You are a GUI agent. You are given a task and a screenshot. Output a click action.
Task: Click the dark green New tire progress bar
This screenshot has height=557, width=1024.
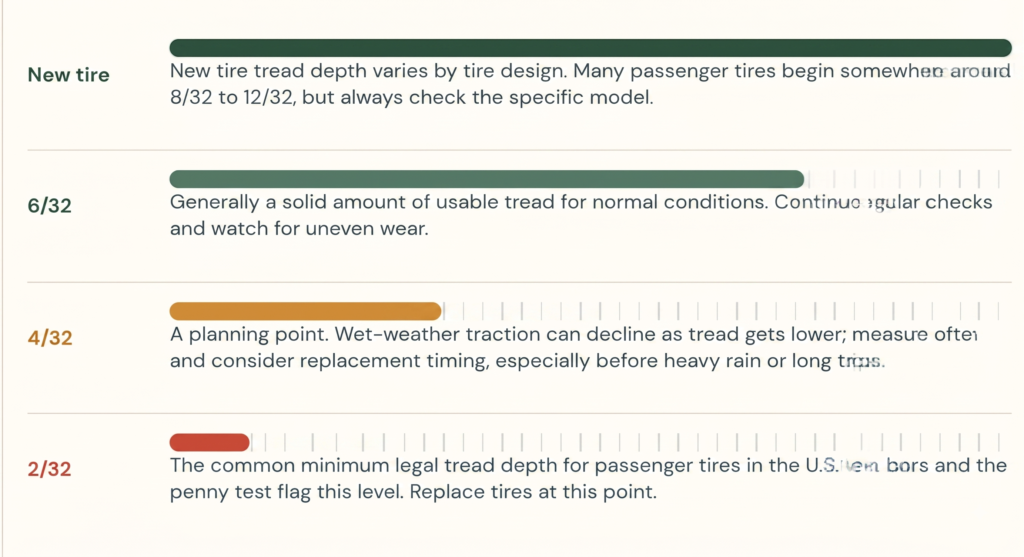click(x=590, y=48)
